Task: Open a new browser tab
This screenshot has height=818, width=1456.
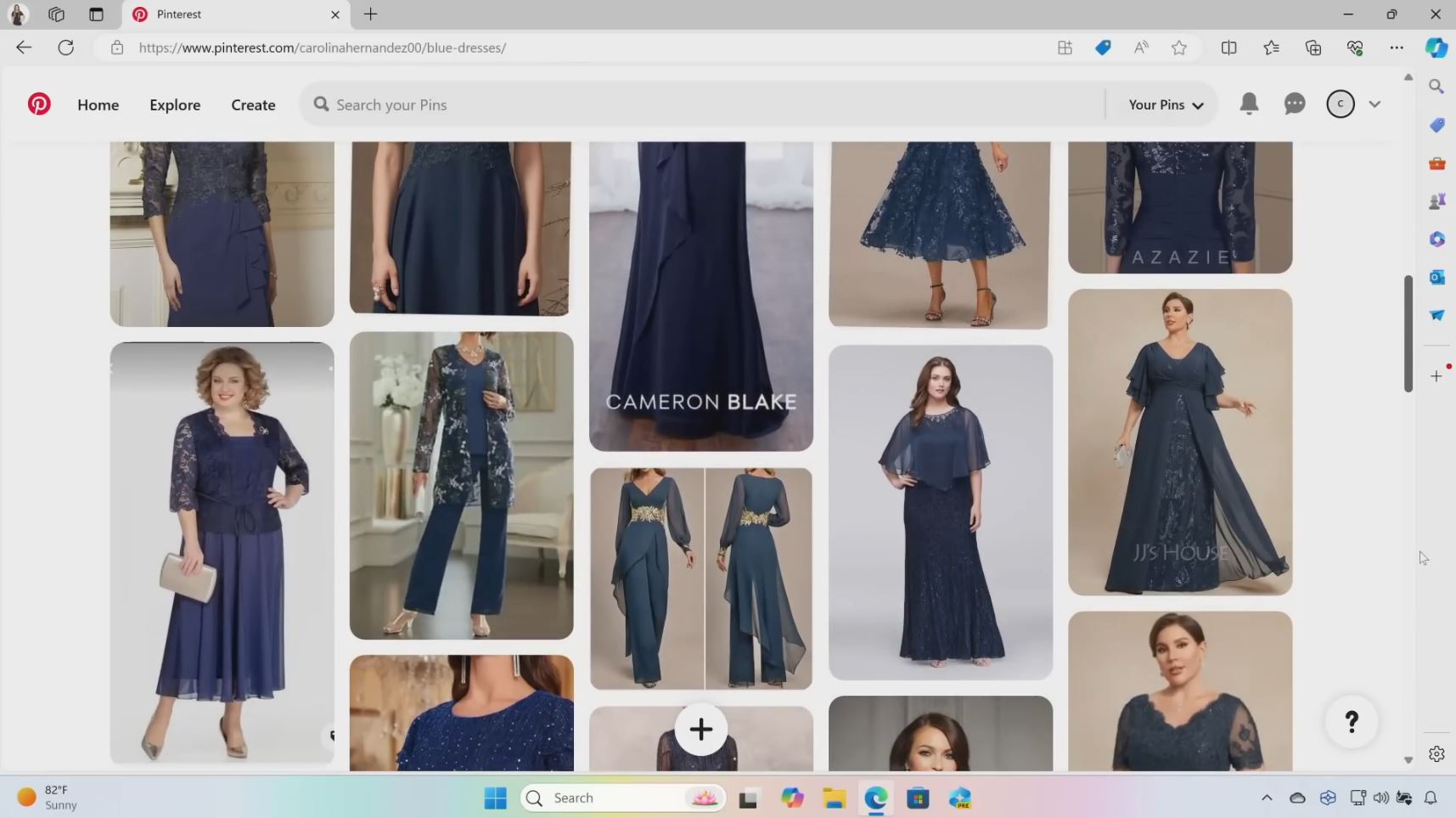Action: pyautogui.click(x=370, y=14)
